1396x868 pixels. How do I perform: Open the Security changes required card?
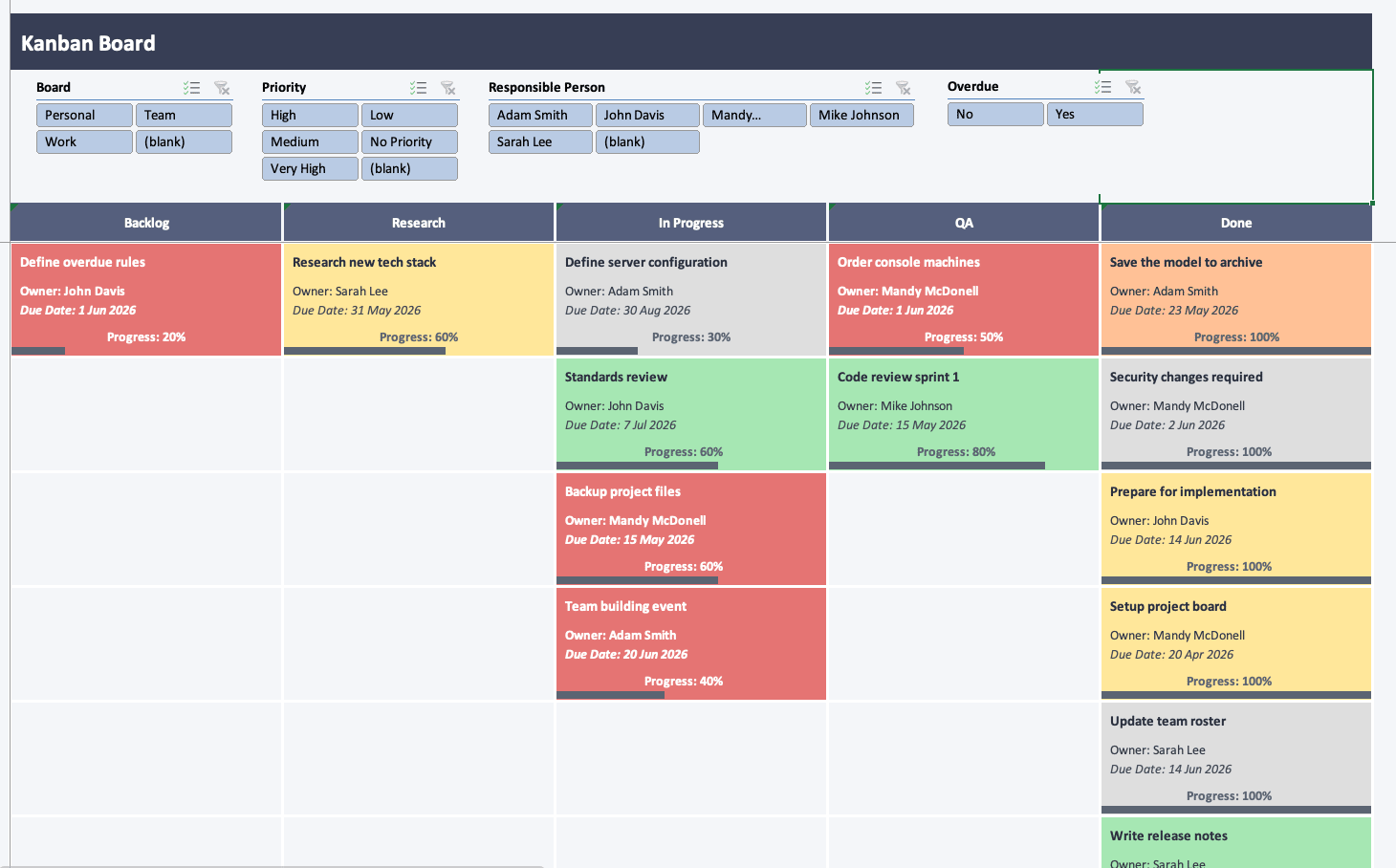pos(1236,414)
